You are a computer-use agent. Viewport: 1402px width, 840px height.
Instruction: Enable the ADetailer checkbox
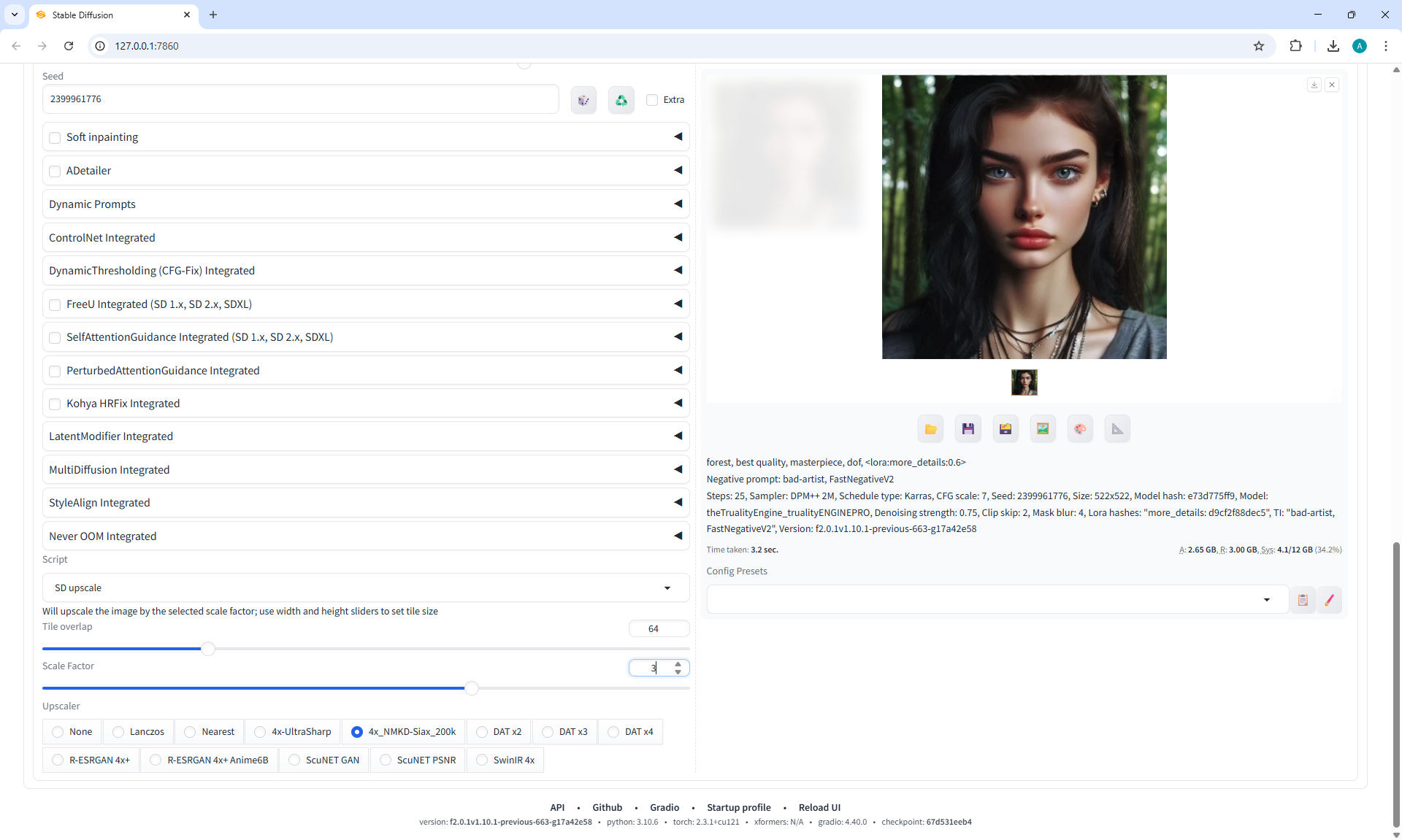[x=55, y=171]
